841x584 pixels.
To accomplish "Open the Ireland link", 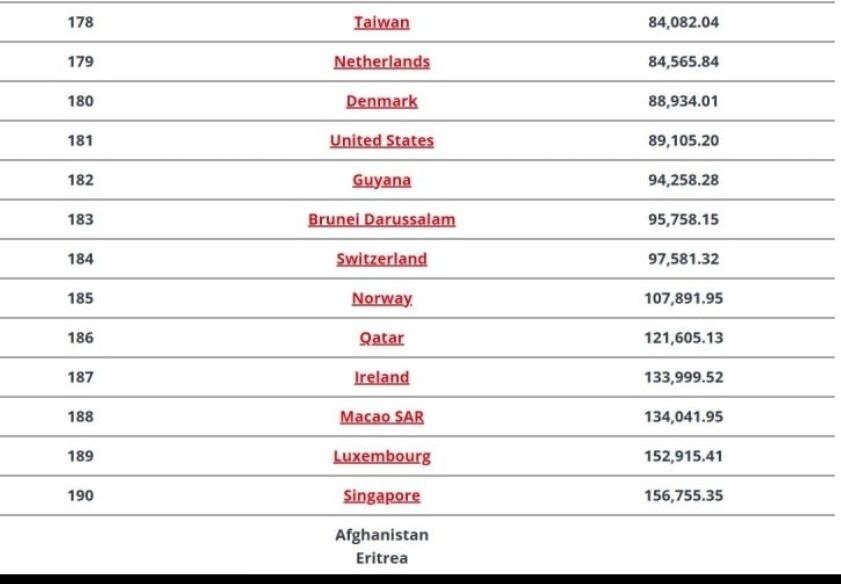I will [381, 378].
